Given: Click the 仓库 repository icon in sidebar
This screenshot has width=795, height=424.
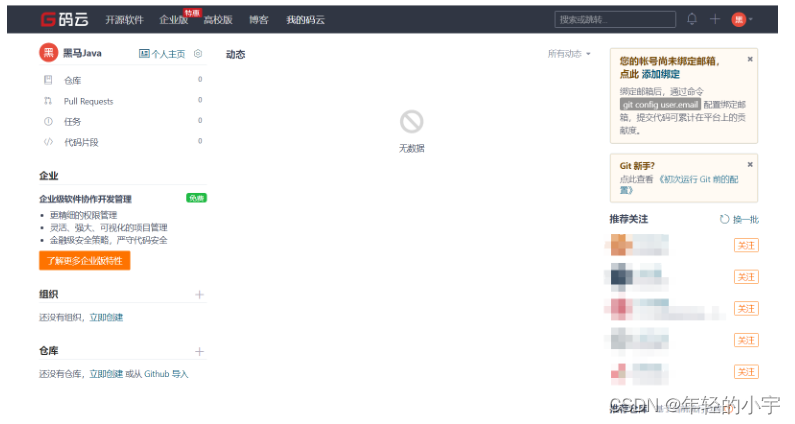Looking at the screenshot, I should click(48, 80).
